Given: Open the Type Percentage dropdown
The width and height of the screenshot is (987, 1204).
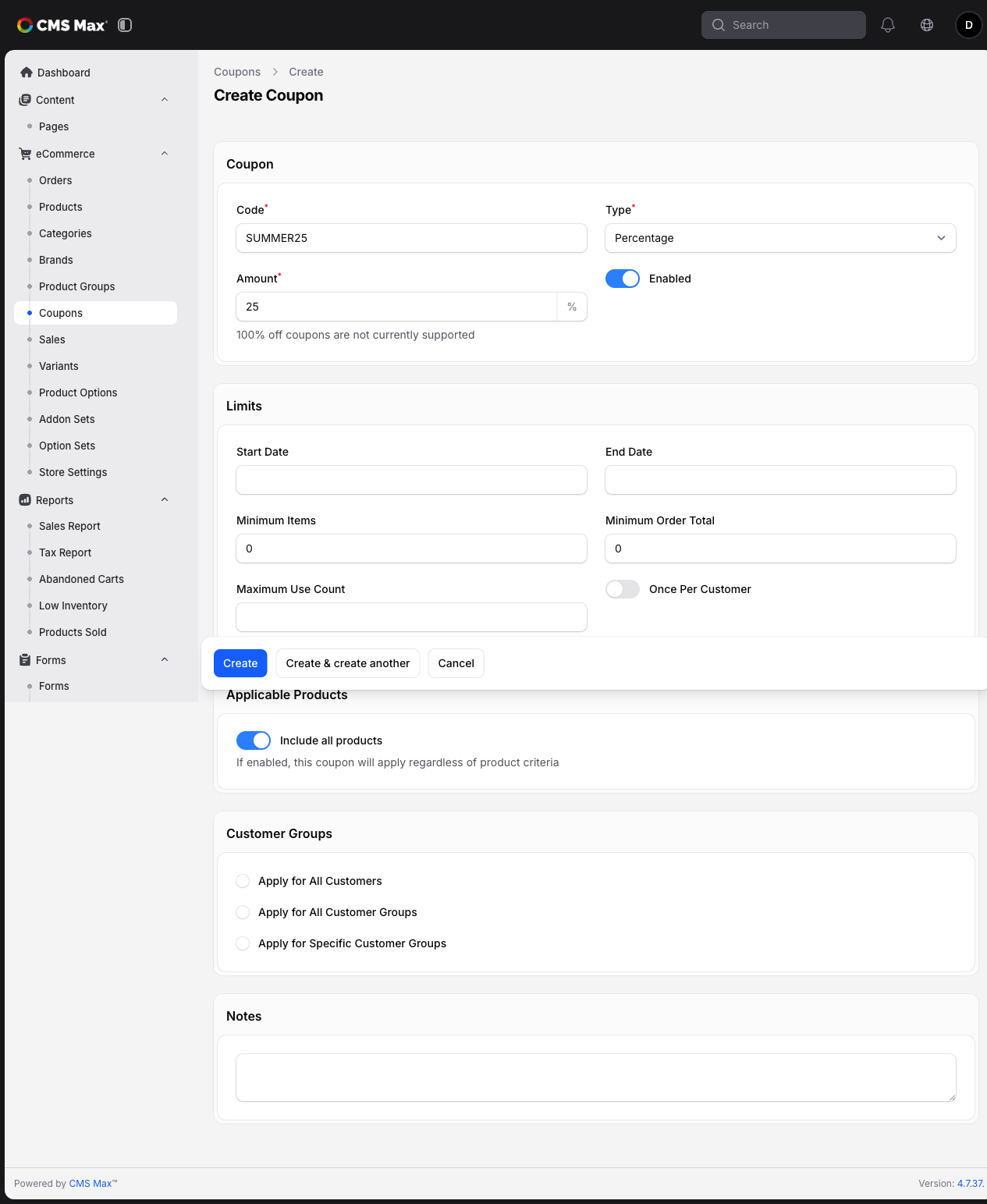Looking at the screenshot, I should [x=780, y=238].
